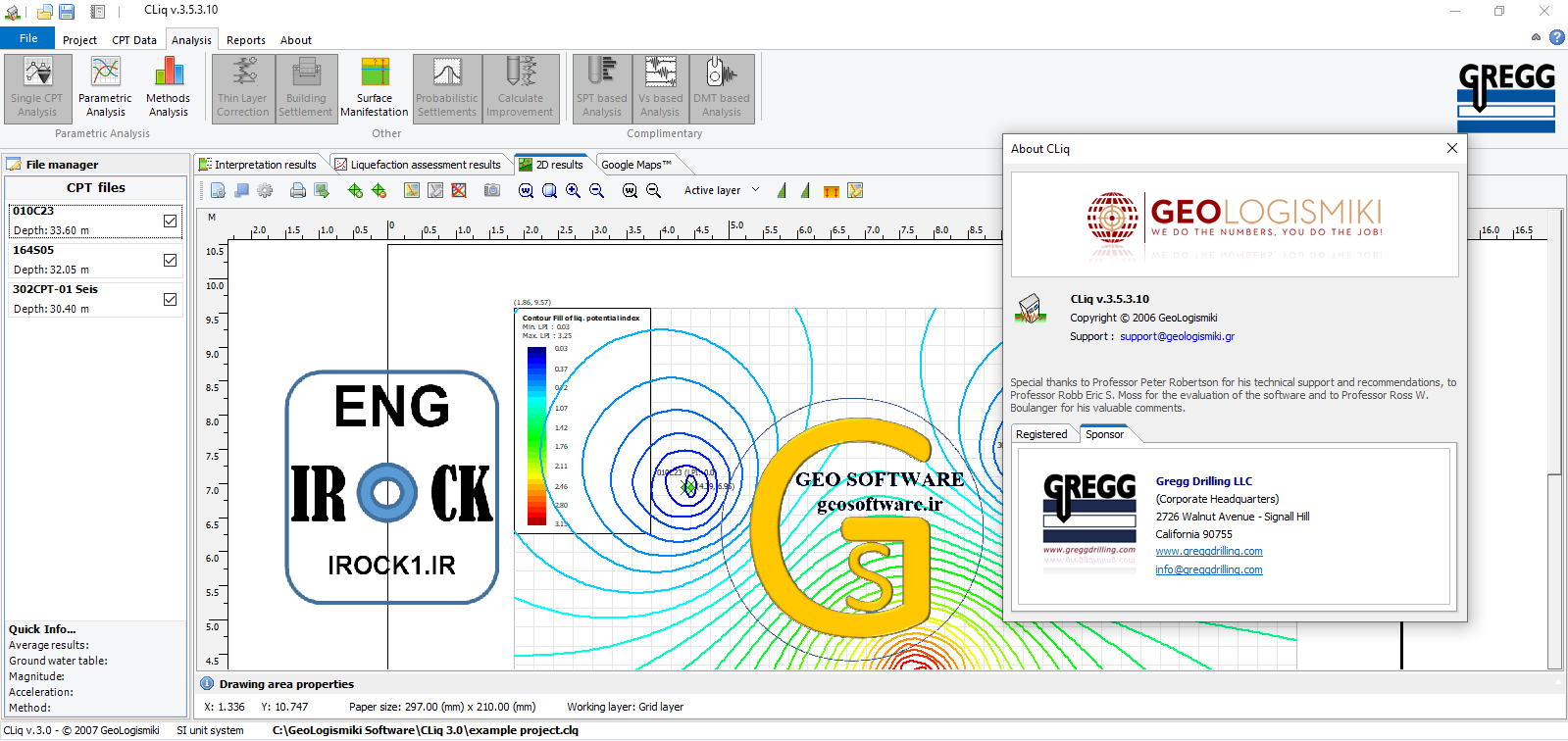The width and height of the screenshot is (1568, 741).
Task: Switch to the Reports tab
Action: click(246, 40)
